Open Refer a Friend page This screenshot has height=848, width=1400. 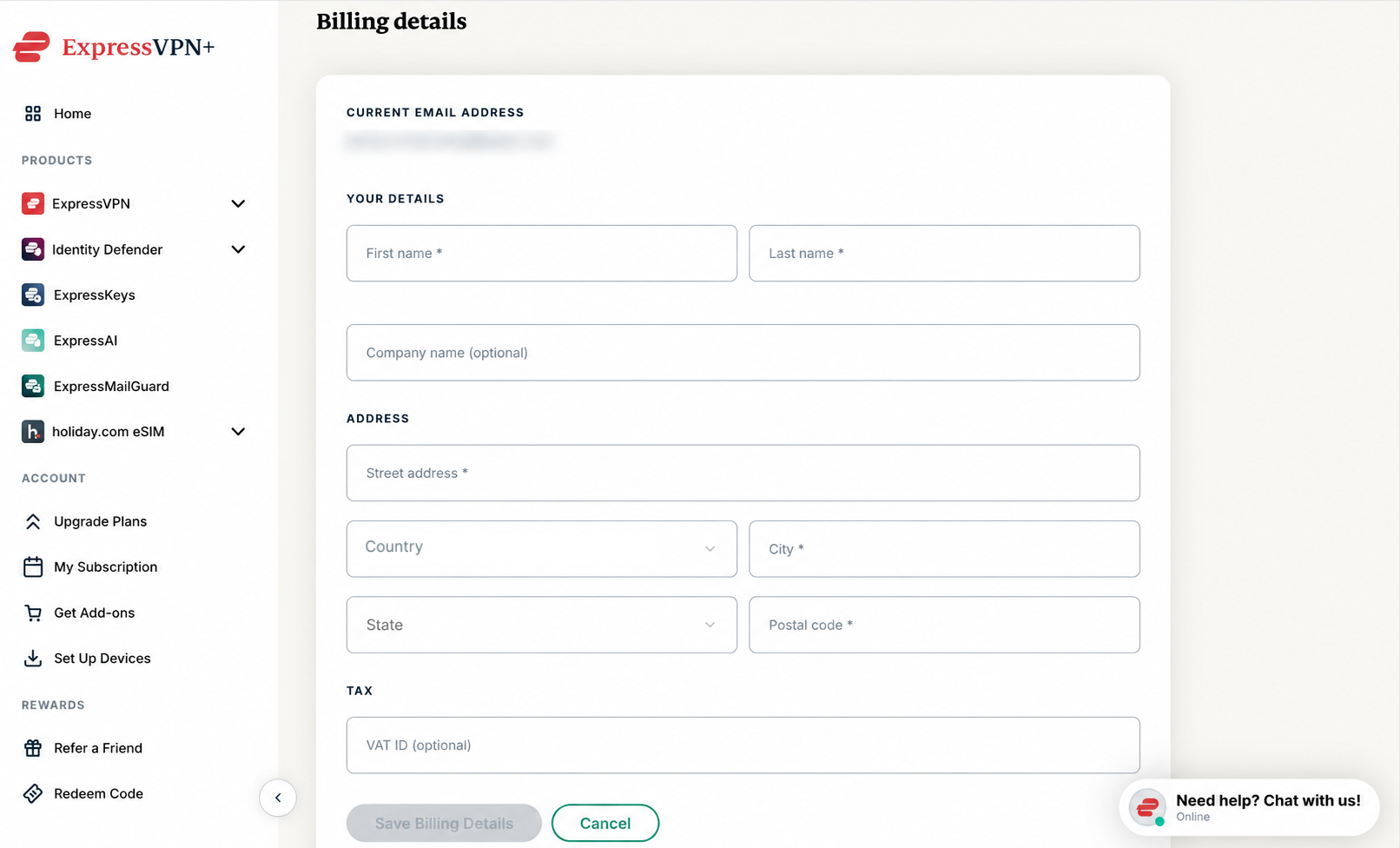97,748
